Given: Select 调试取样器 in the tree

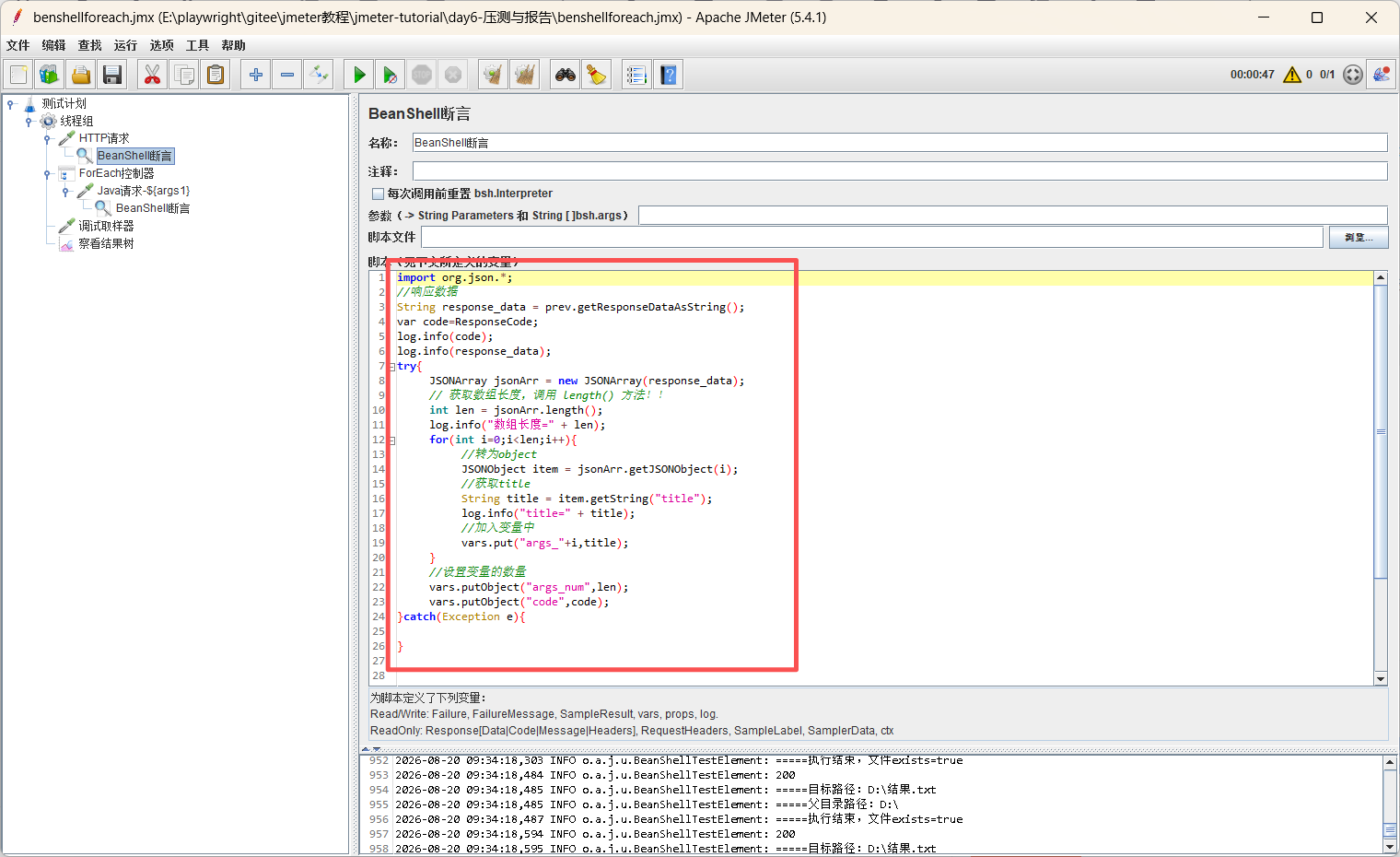Looking at the screenshot, I should point(106,226).
